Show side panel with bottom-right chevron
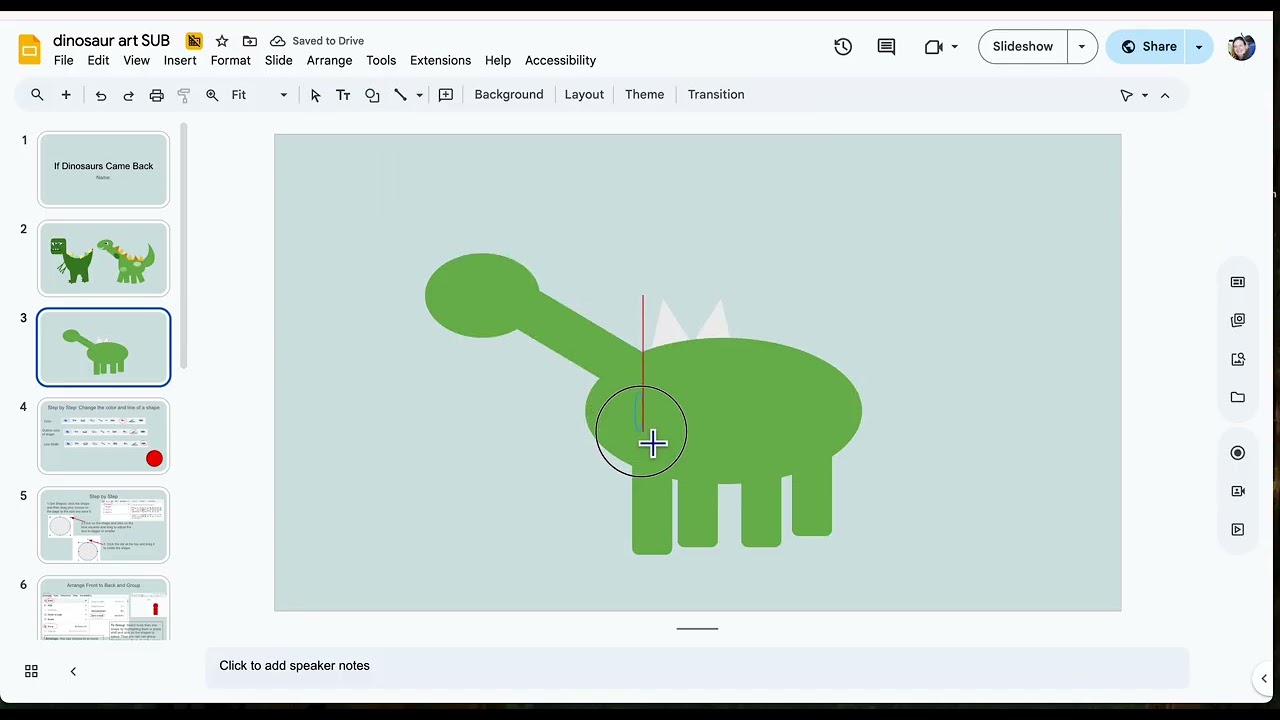Viewport: 1280px width, 720px height. (x=1264, y=679)
